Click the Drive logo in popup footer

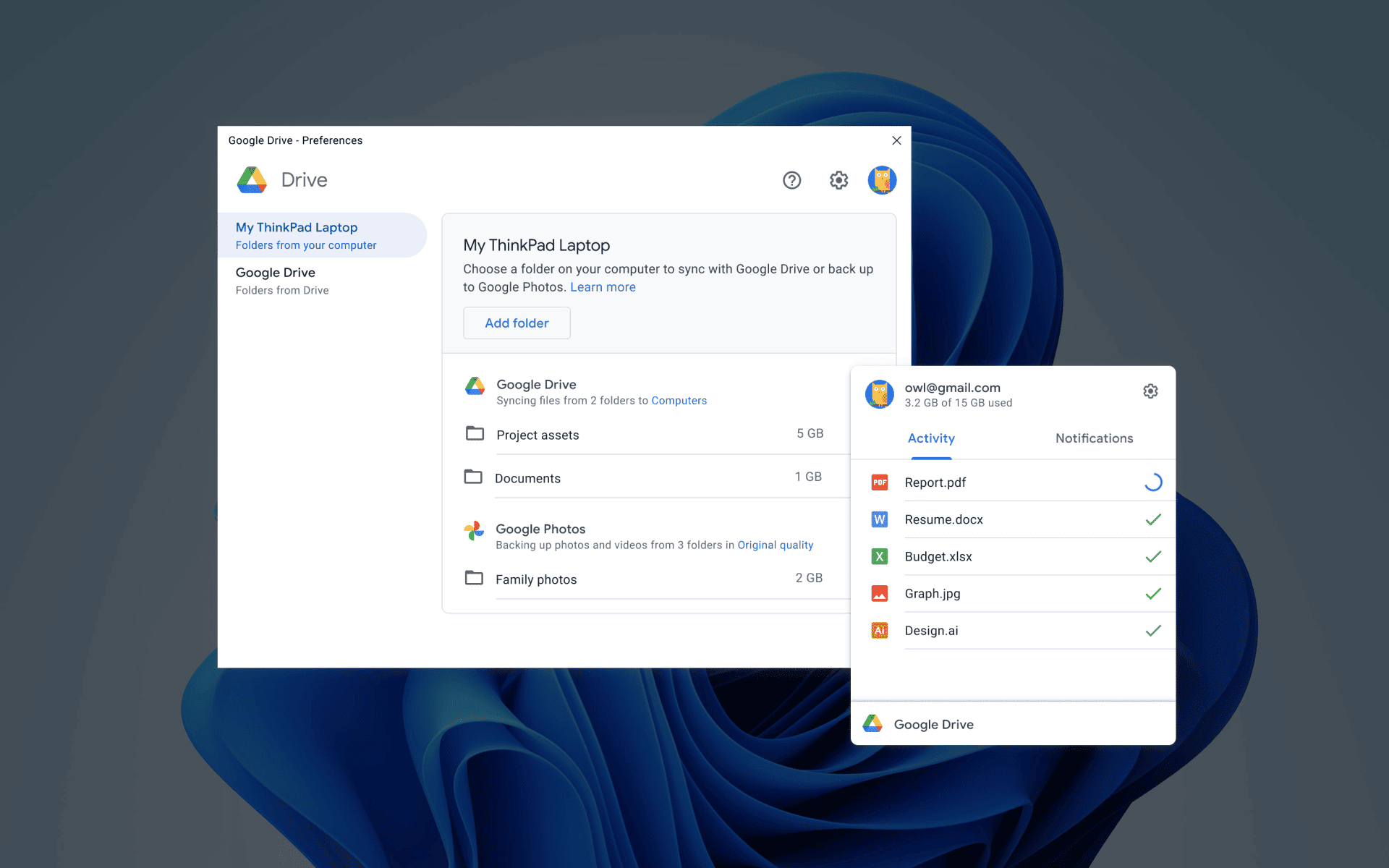pos(872,723)
